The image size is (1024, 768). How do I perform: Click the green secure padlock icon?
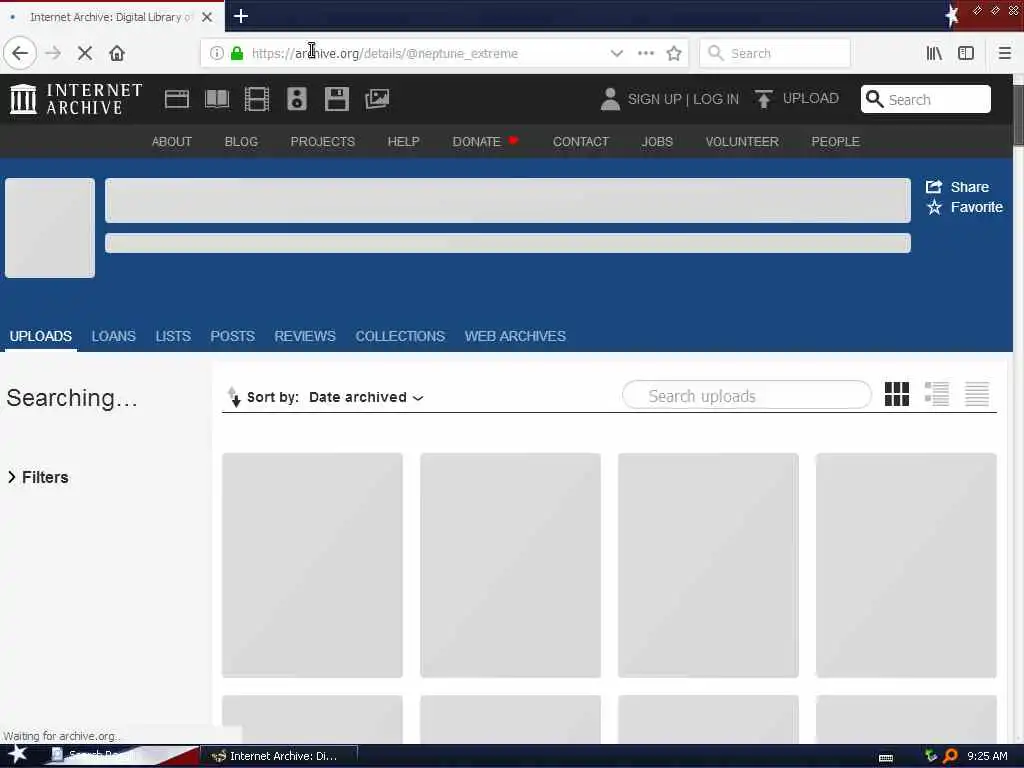point(237,53)
